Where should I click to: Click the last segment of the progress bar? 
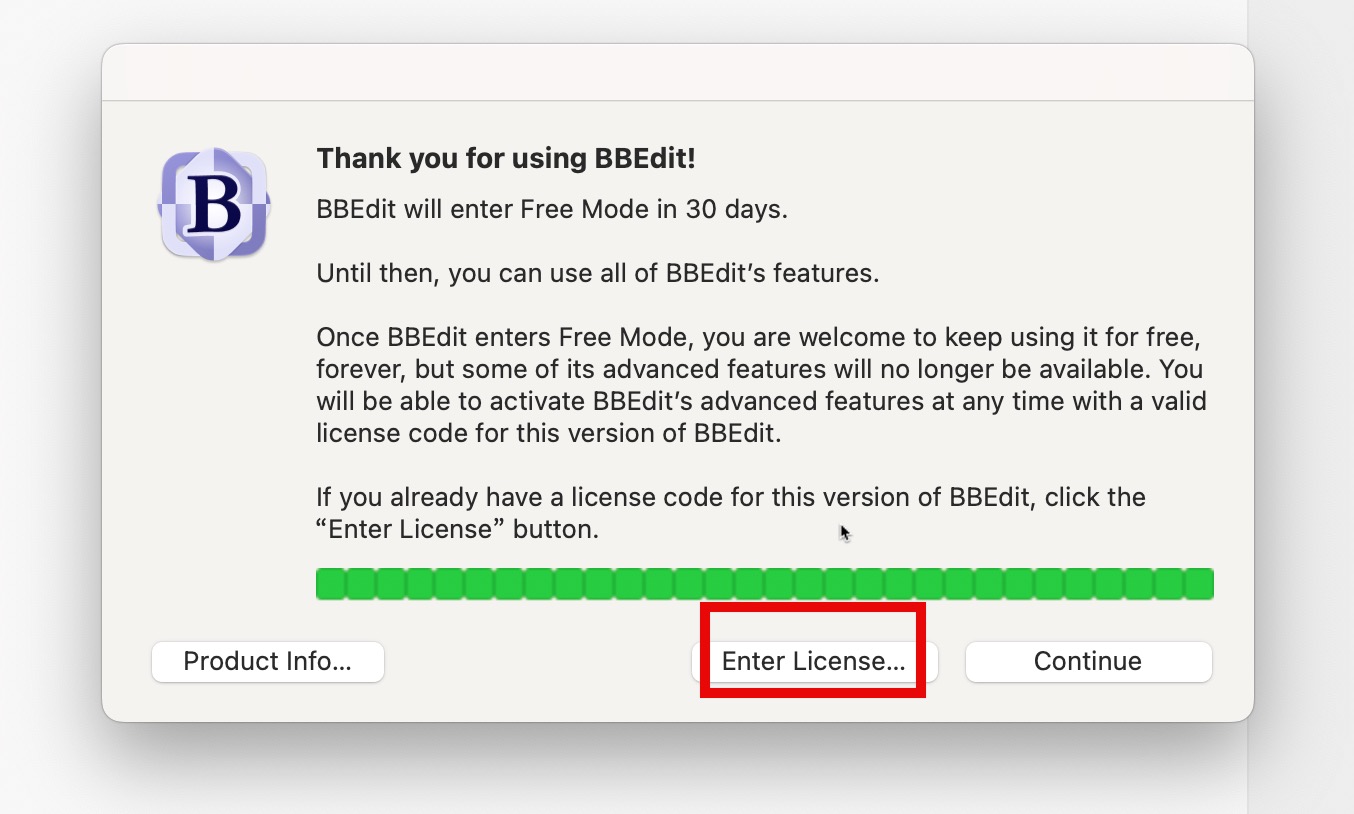(1198, 584)
